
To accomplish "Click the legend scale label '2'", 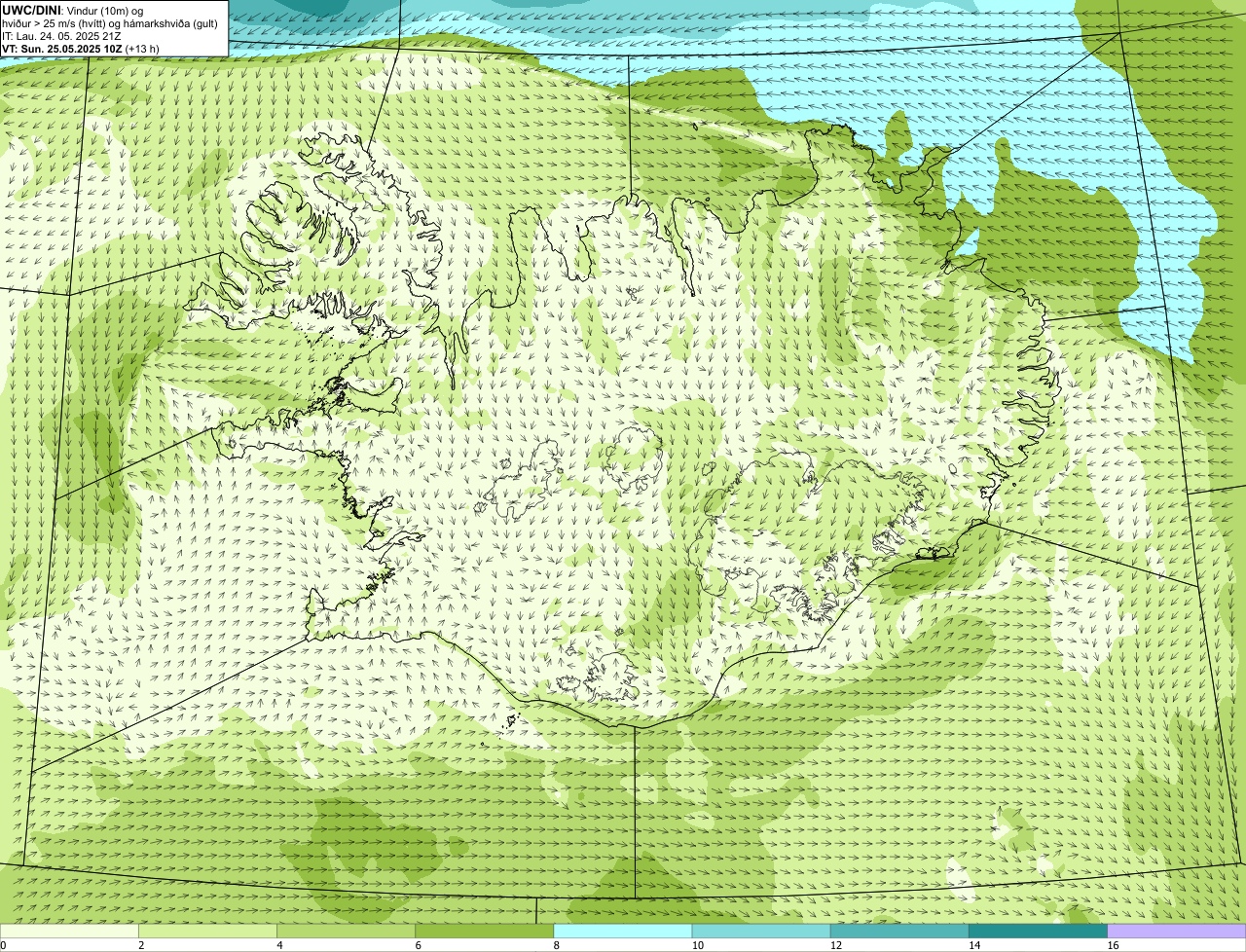I will [141, 945].
